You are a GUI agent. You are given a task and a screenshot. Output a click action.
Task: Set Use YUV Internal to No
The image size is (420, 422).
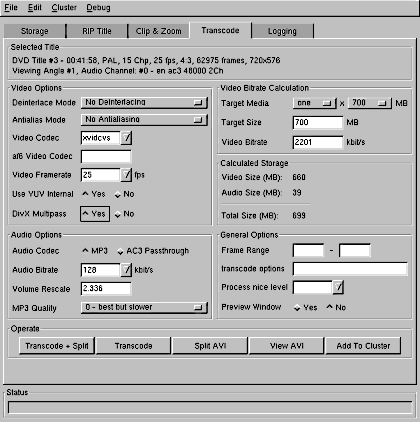[124, 194]
